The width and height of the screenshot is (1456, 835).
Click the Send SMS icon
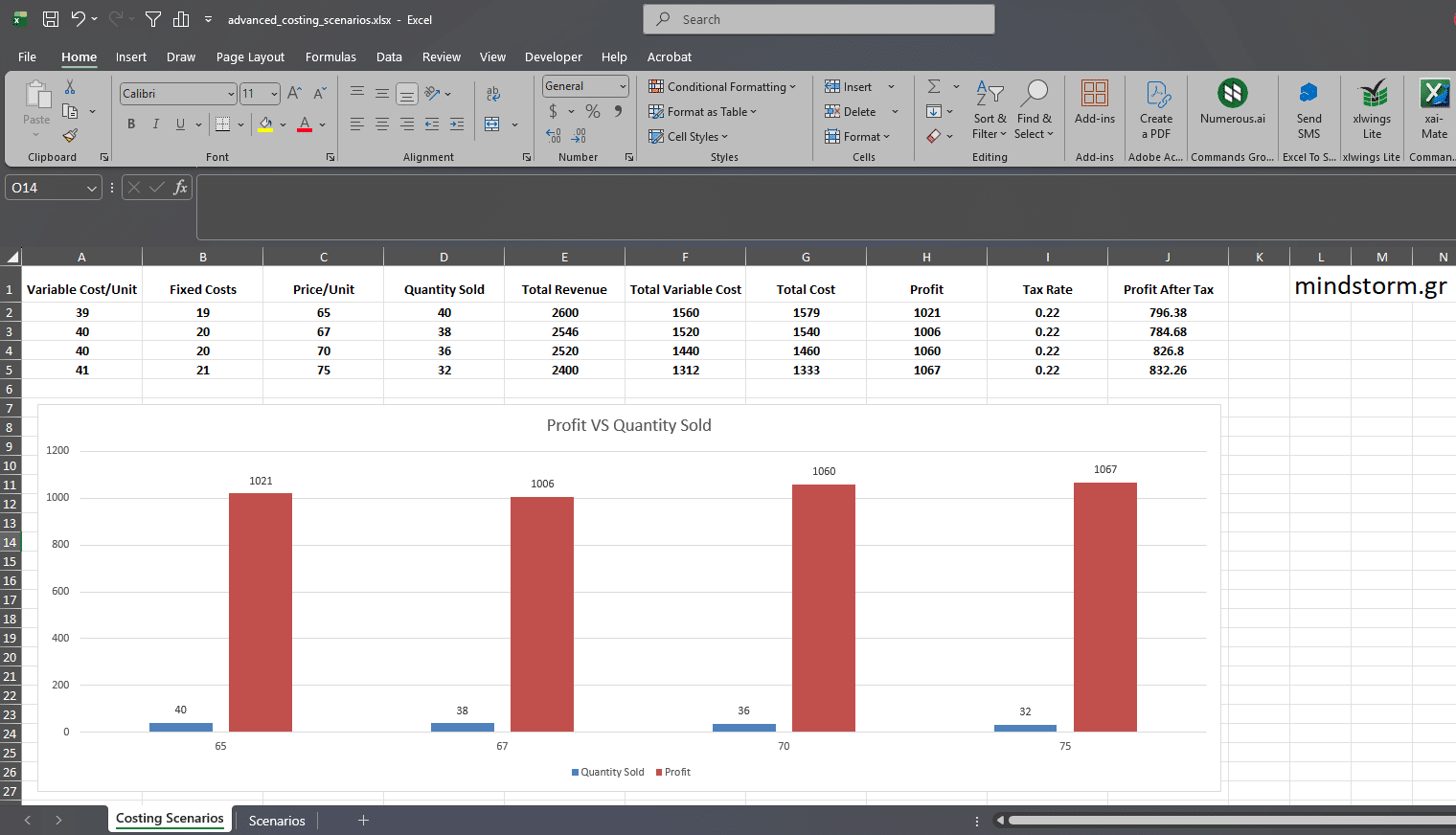1308,94
